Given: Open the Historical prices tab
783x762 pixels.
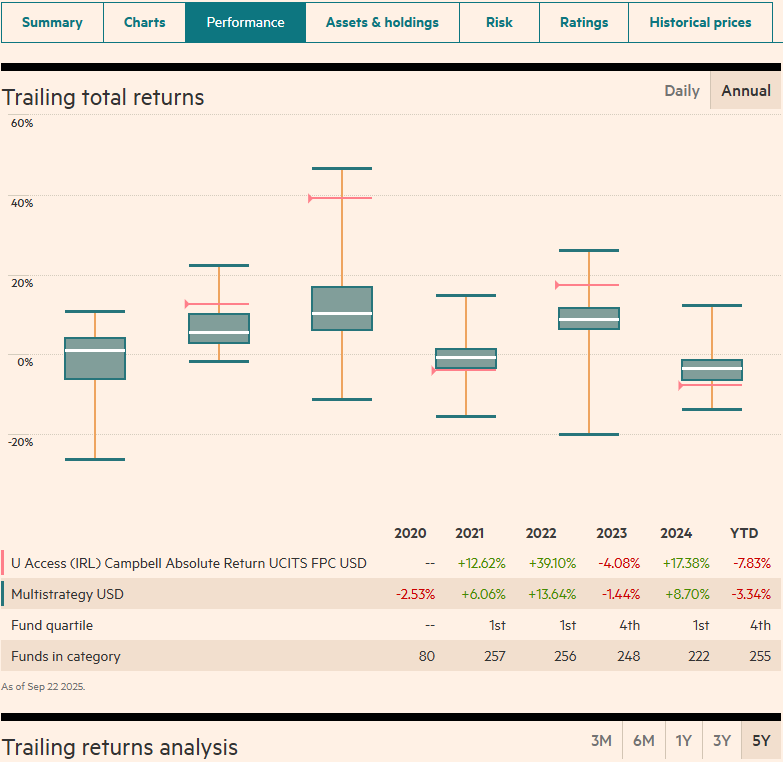Looking at the screenshot, I should point(700,22).
